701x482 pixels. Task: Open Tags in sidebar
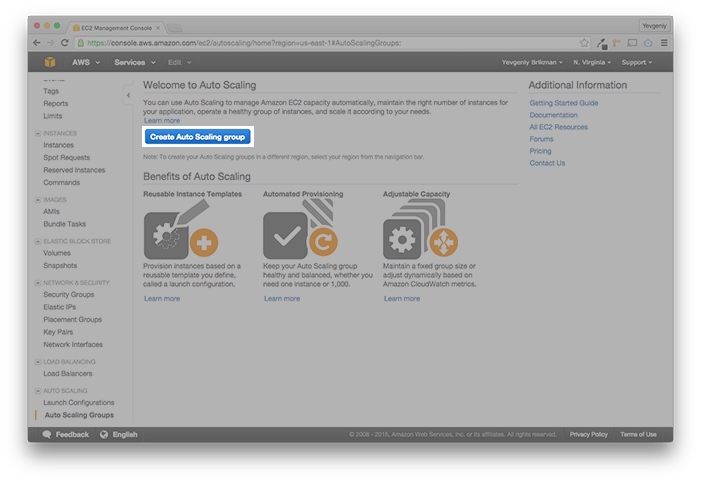[51, 91]
